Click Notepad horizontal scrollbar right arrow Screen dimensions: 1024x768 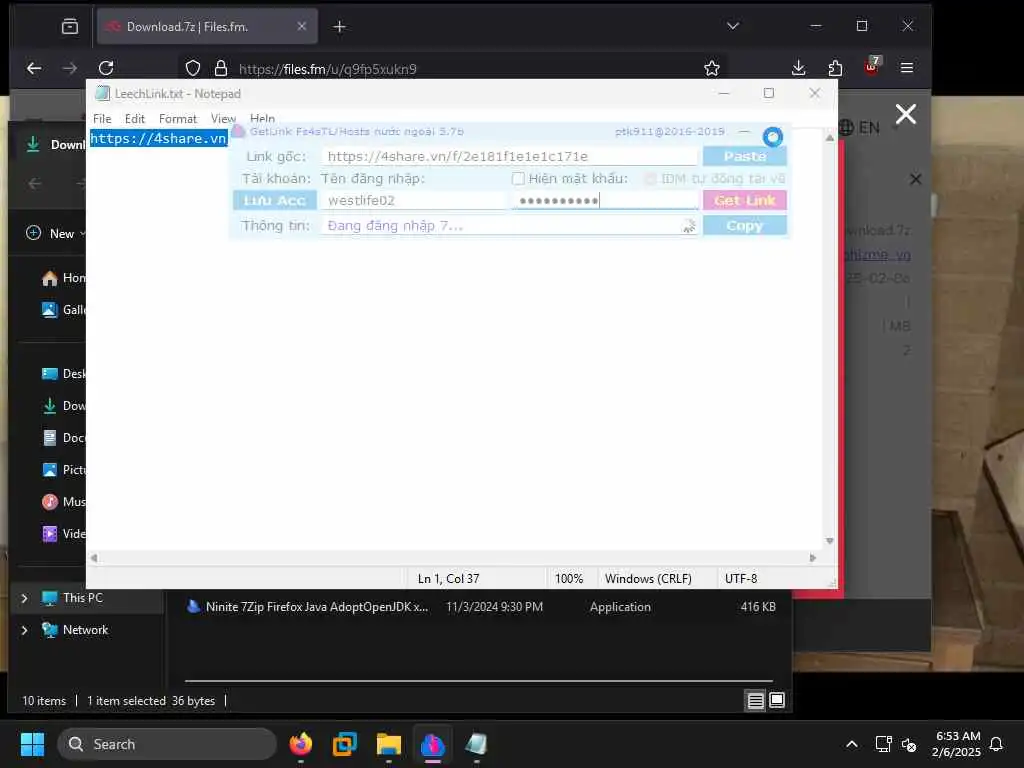[x=812, y=558]
